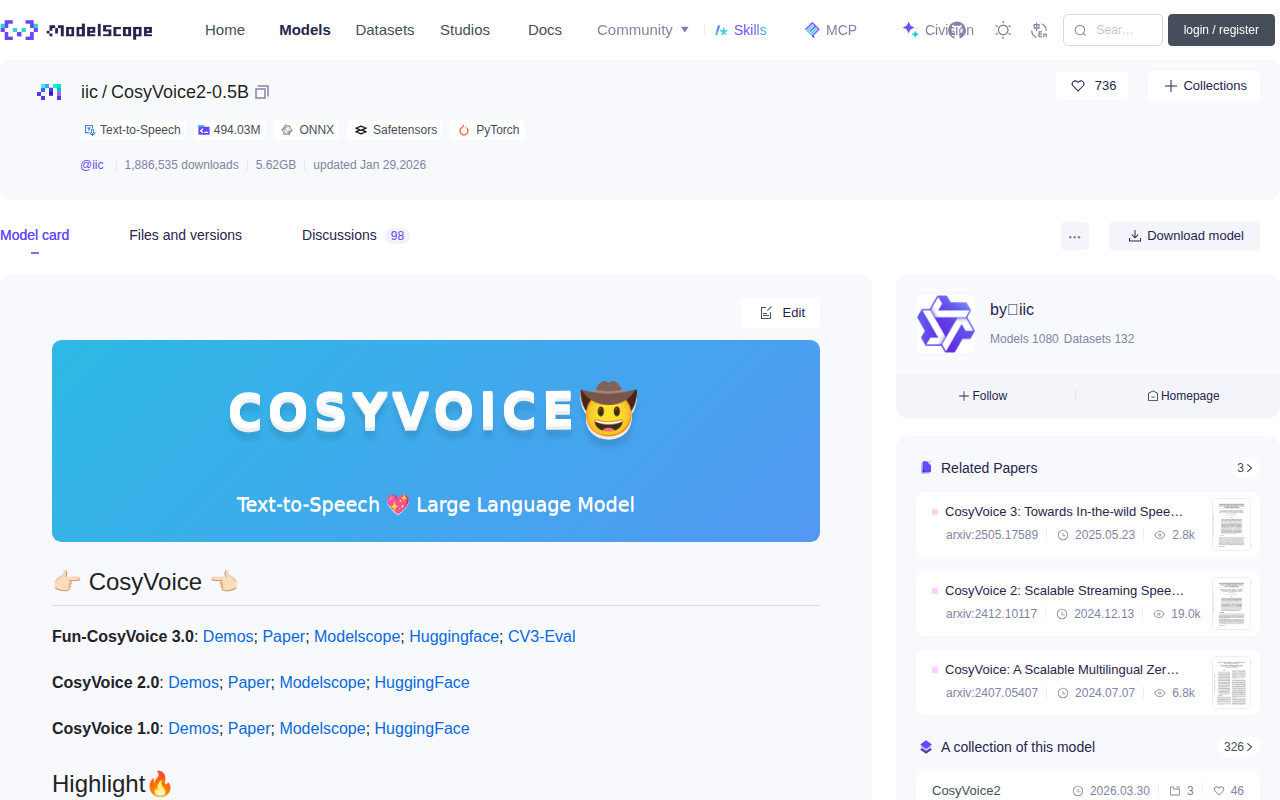The width and height of the screenshot is (1280, 800).
Task: Click the search magnifier icon
Action: 1081,30
